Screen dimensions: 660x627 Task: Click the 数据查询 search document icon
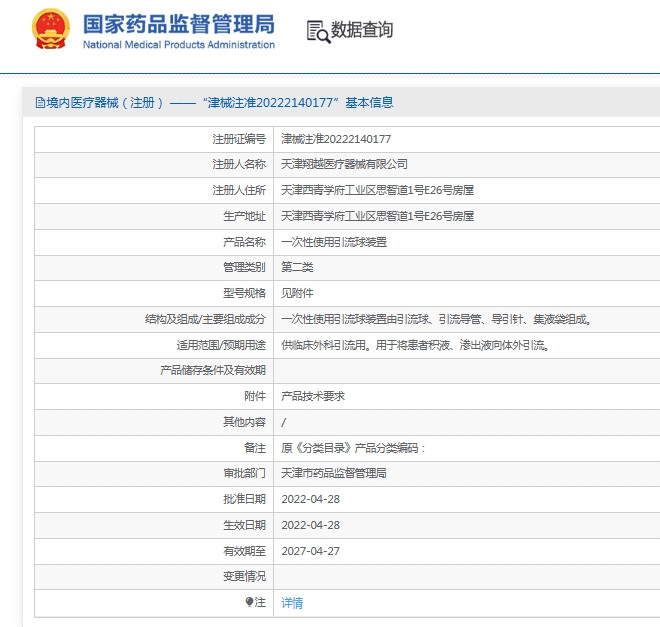pos(318,32)
